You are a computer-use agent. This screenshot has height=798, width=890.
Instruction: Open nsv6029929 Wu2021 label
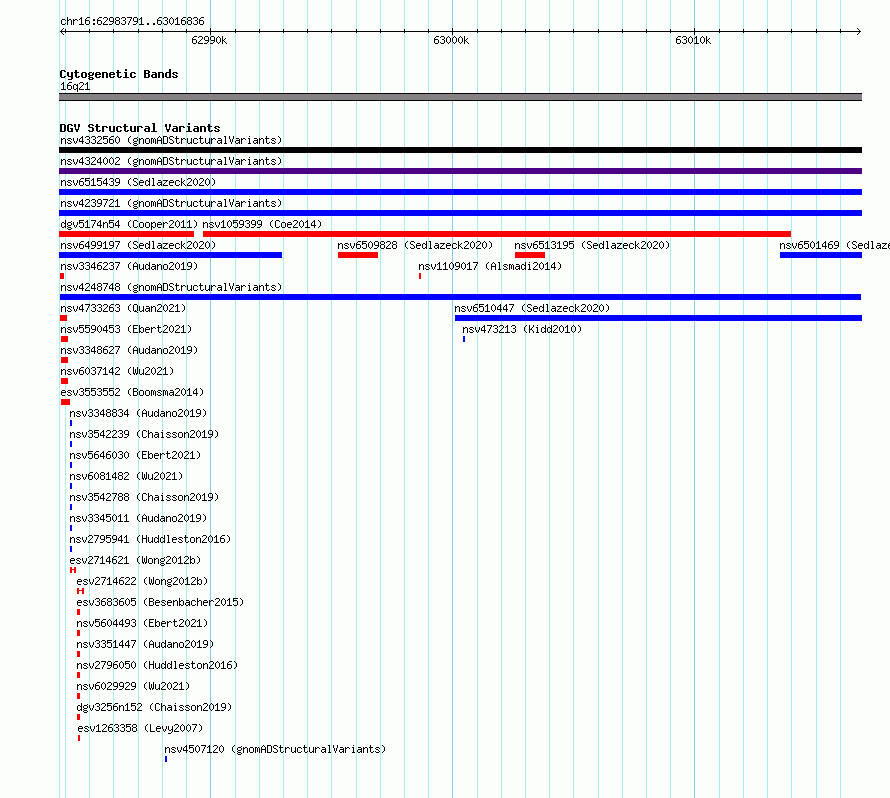[x=133, y=686]
